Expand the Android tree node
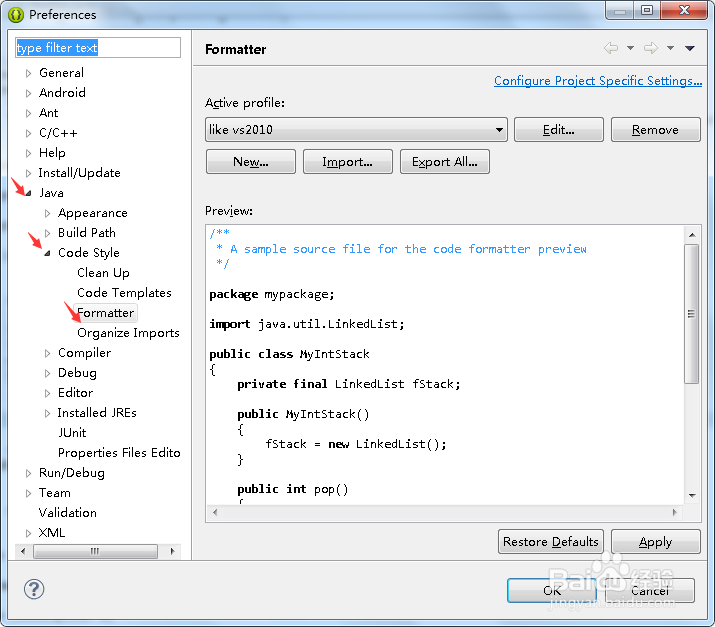The width and height of the screenshot is (715, 627). 28,93
